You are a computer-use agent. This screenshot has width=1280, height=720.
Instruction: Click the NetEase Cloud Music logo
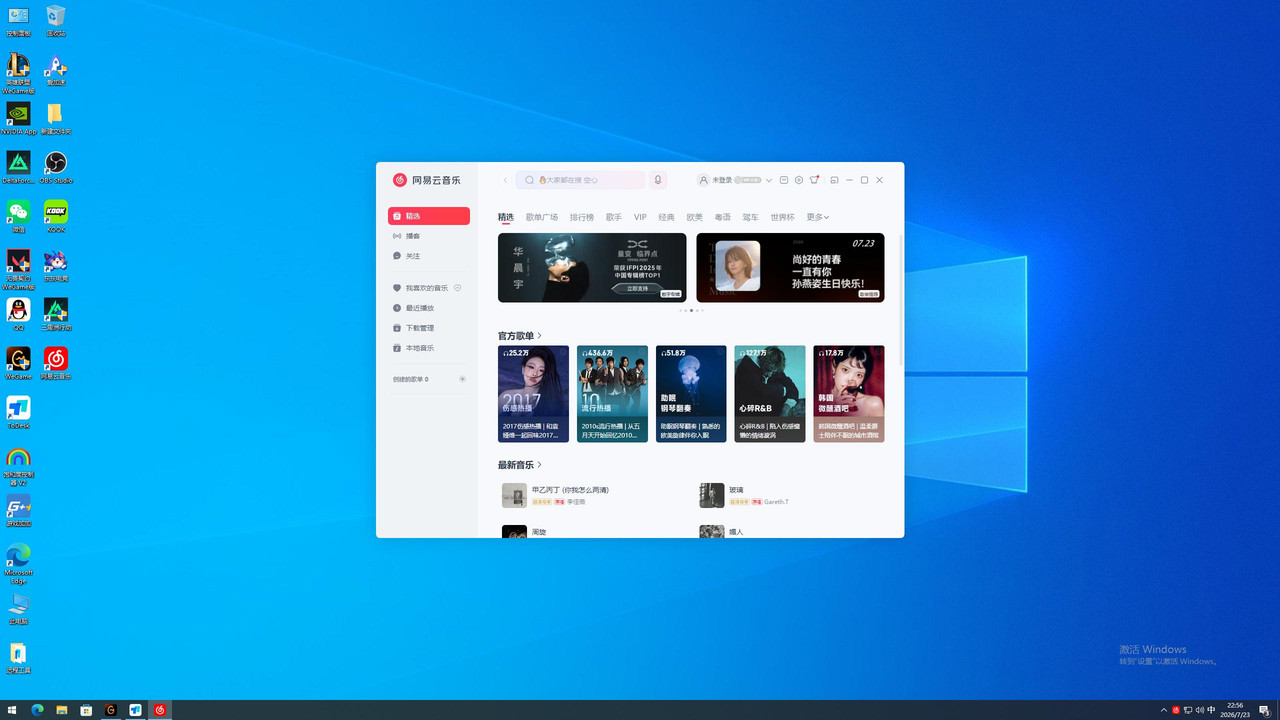(427, 180)
